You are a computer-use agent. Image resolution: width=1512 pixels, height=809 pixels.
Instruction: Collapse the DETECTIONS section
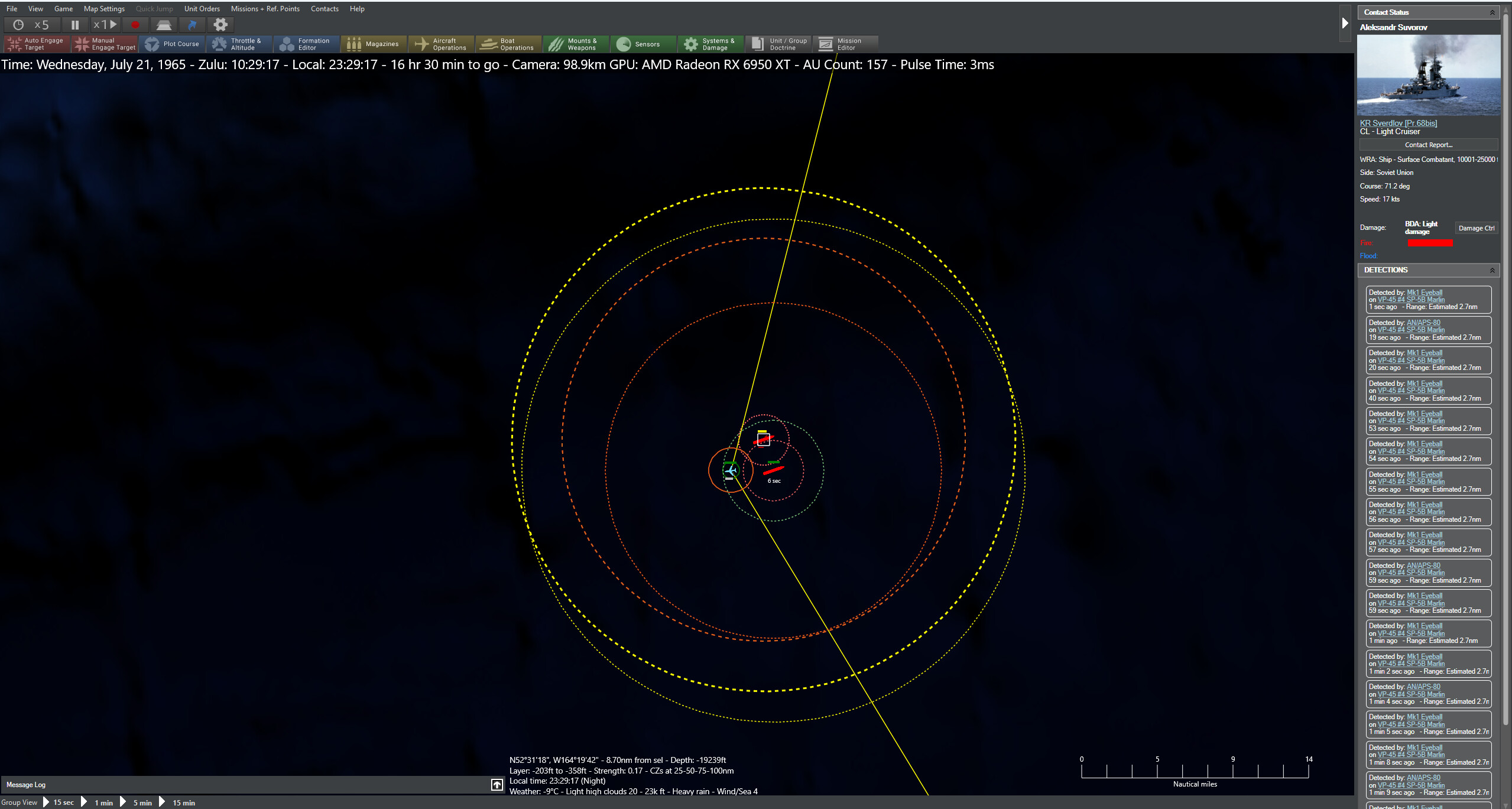pos(1492,270)
